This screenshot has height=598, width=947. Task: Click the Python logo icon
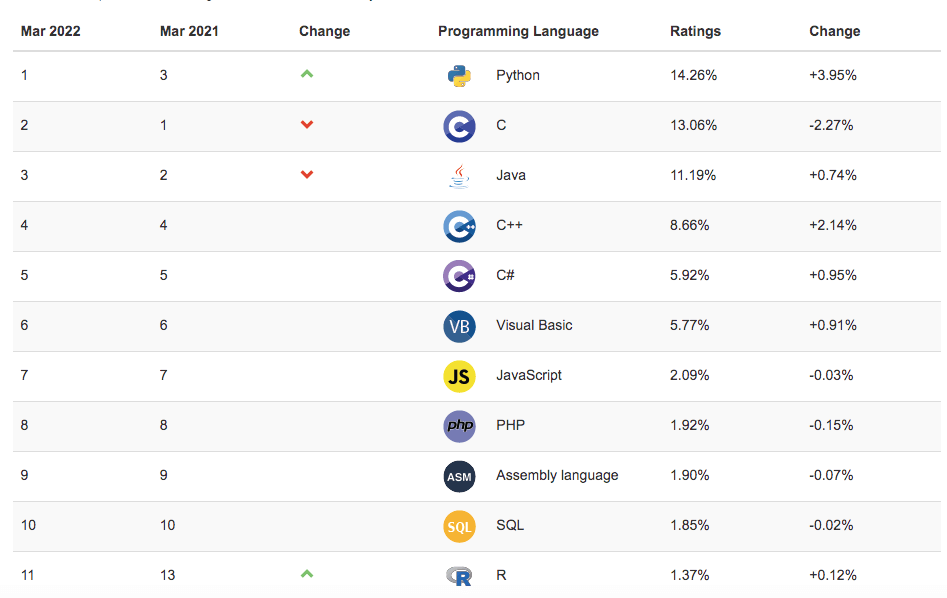(459, 76)
